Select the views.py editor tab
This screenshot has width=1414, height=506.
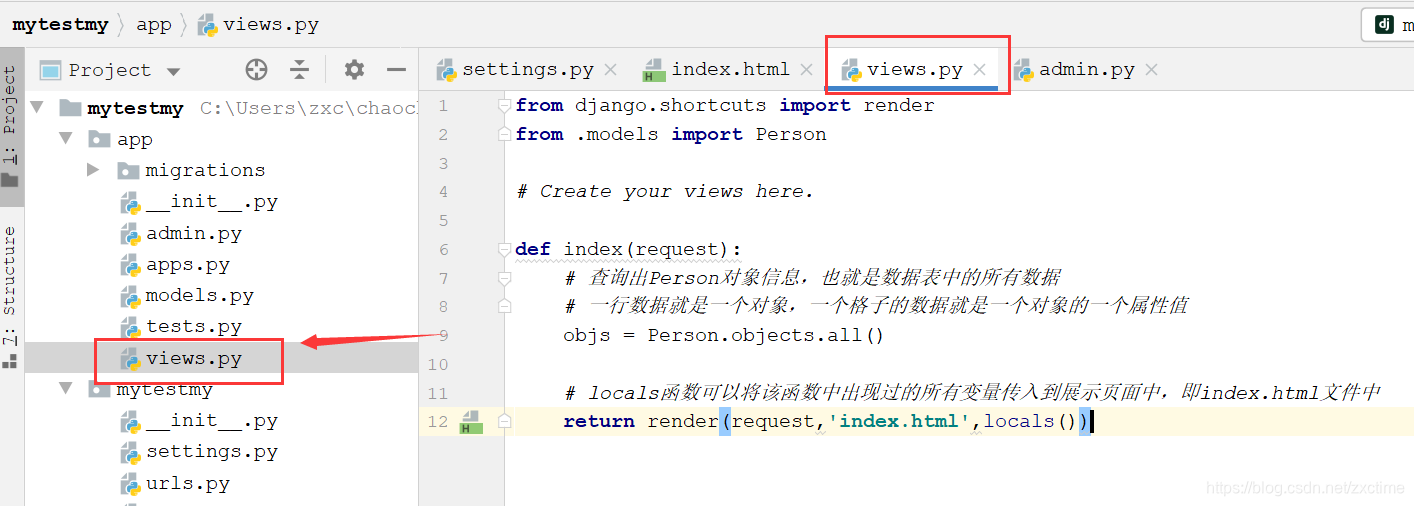pyautogui.click(x=914, y=70)
